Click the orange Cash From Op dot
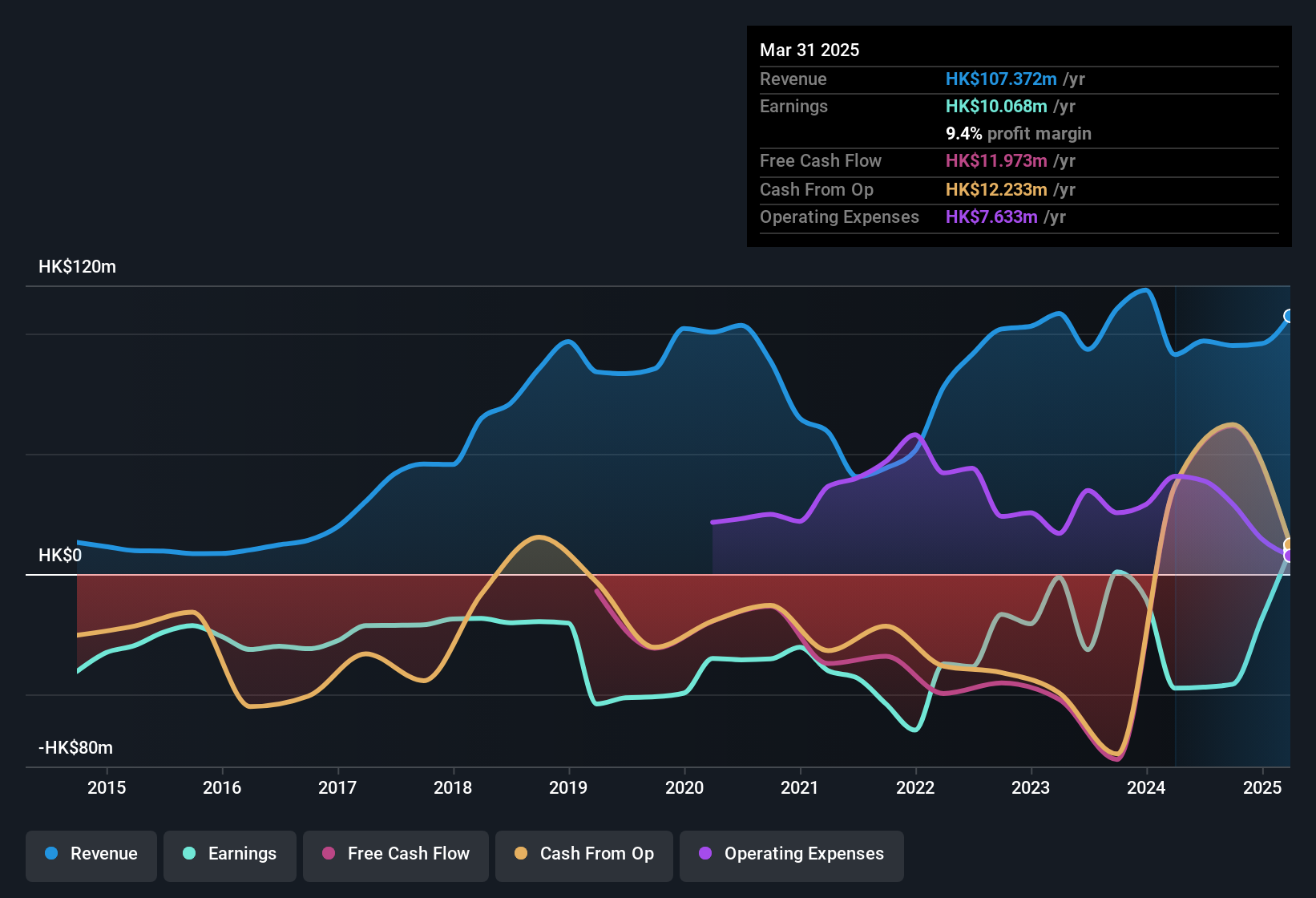Screen dimensions: 1316x898 (x=521, y=853)
